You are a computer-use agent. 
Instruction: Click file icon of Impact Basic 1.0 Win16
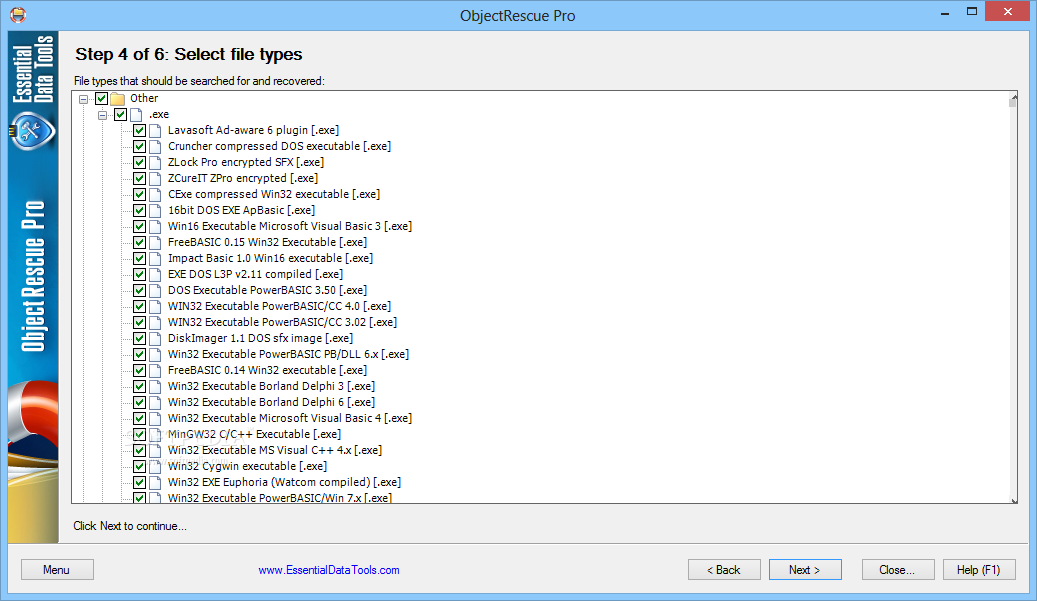pos(155,259)
